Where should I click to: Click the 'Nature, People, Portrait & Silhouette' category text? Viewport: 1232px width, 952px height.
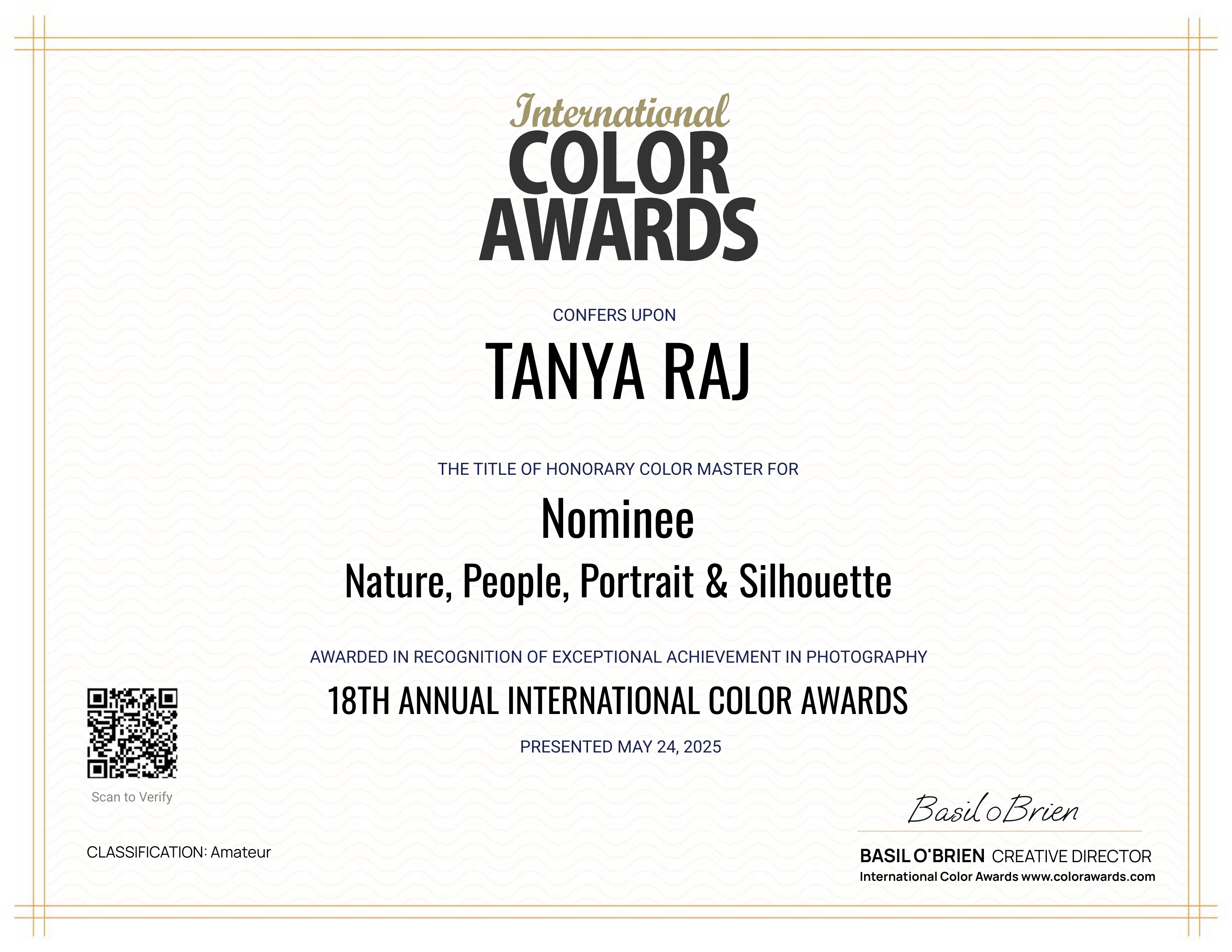tap(618, 581)
